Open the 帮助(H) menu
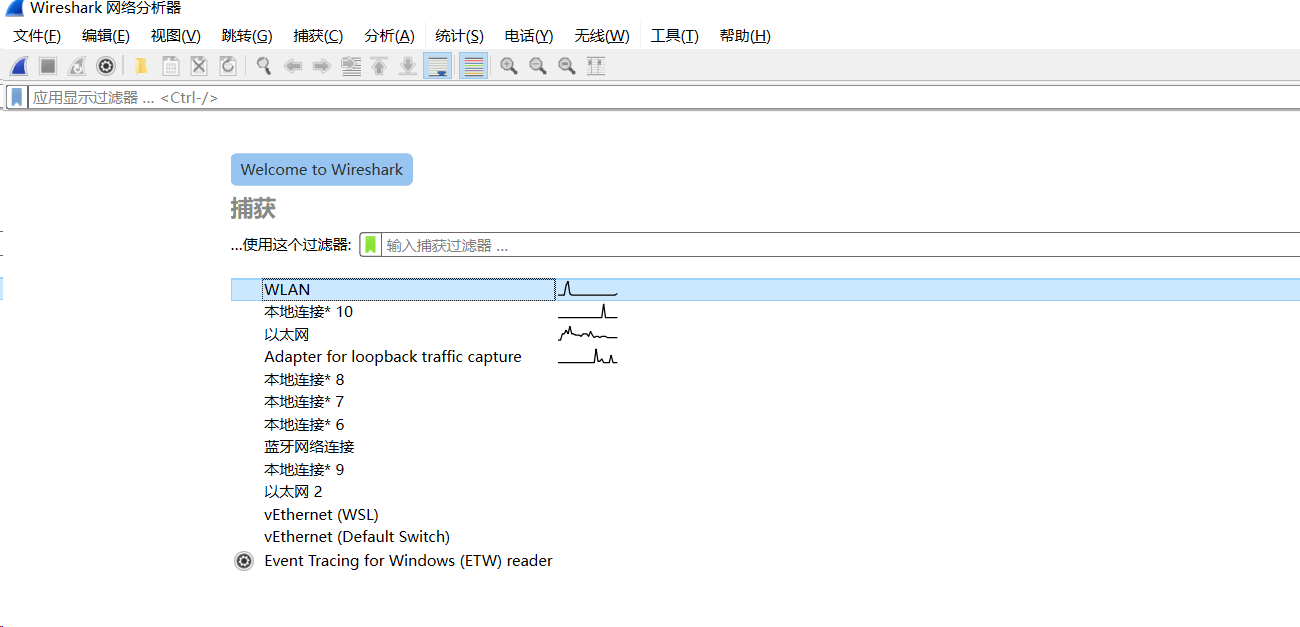The height and width of the screenshot is (627, 1300). tap(745, 36)
